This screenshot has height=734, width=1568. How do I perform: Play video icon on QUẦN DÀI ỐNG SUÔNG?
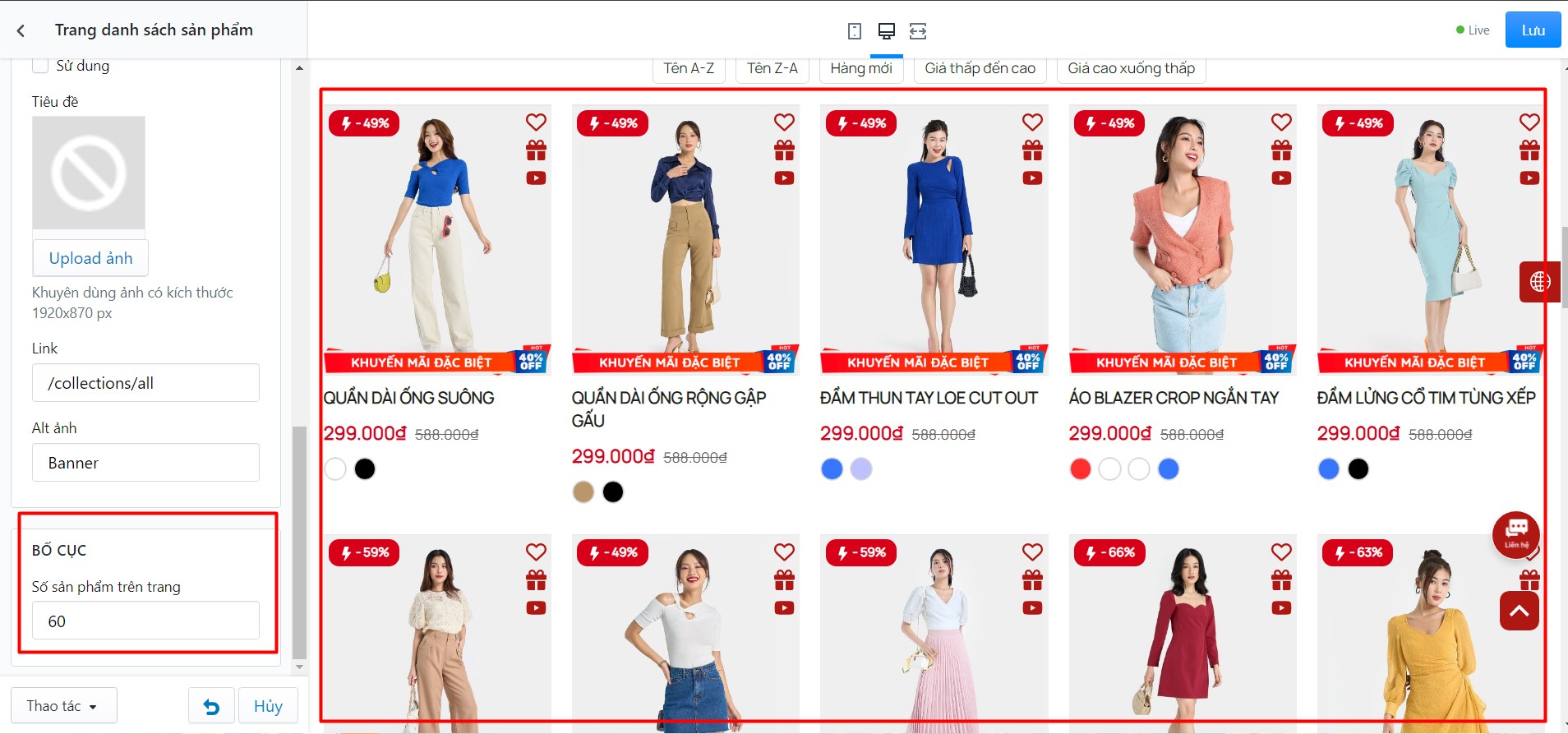[x=536, y=178]
